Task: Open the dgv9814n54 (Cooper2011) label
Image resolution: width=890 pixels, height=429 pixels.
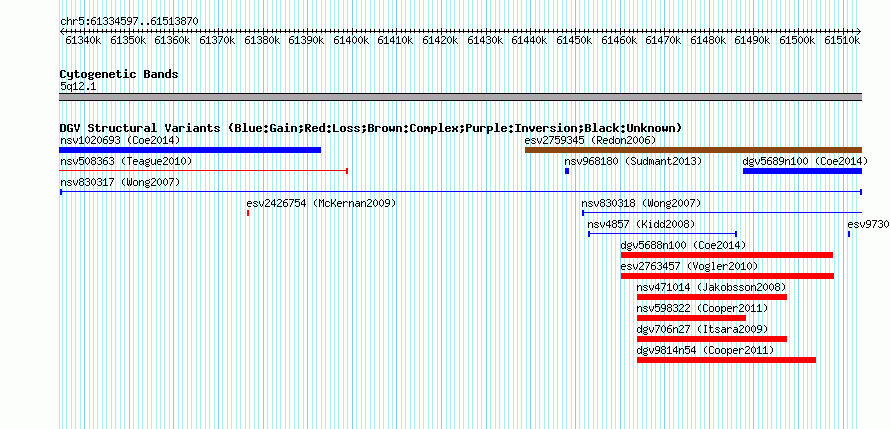Action: 706,351
